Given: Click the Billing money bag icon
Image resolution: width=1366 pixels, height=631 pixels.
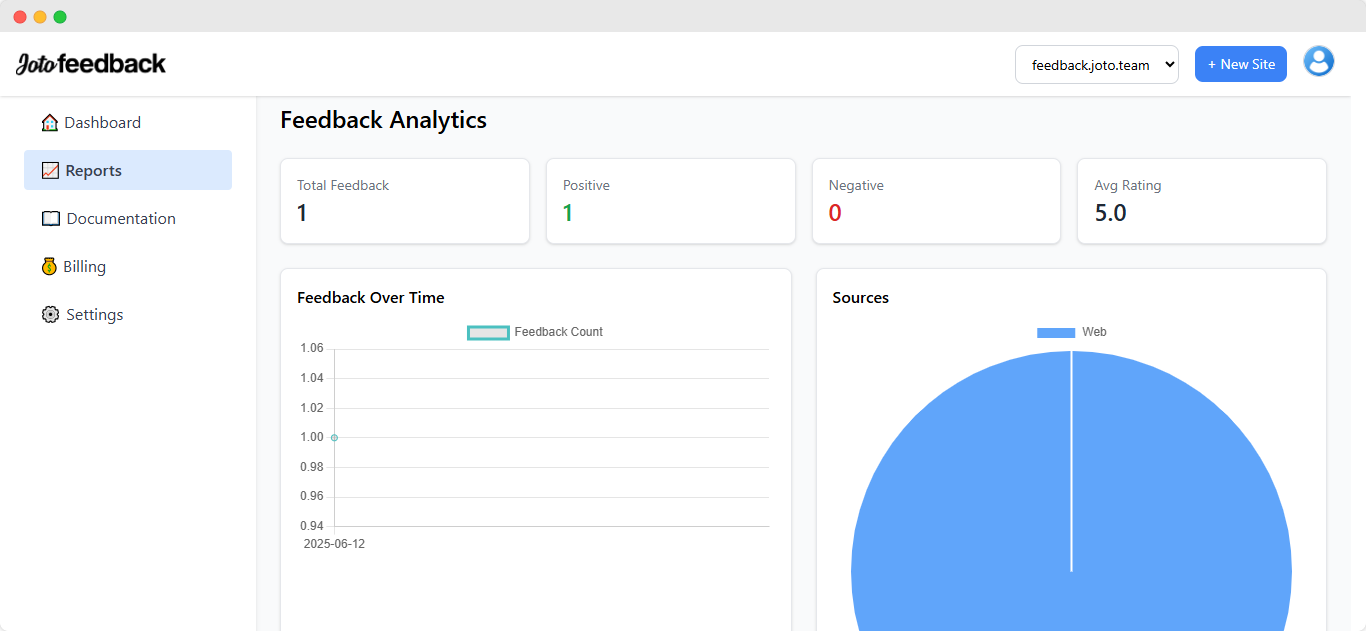Looking at the screenshot, I should 49,267.
